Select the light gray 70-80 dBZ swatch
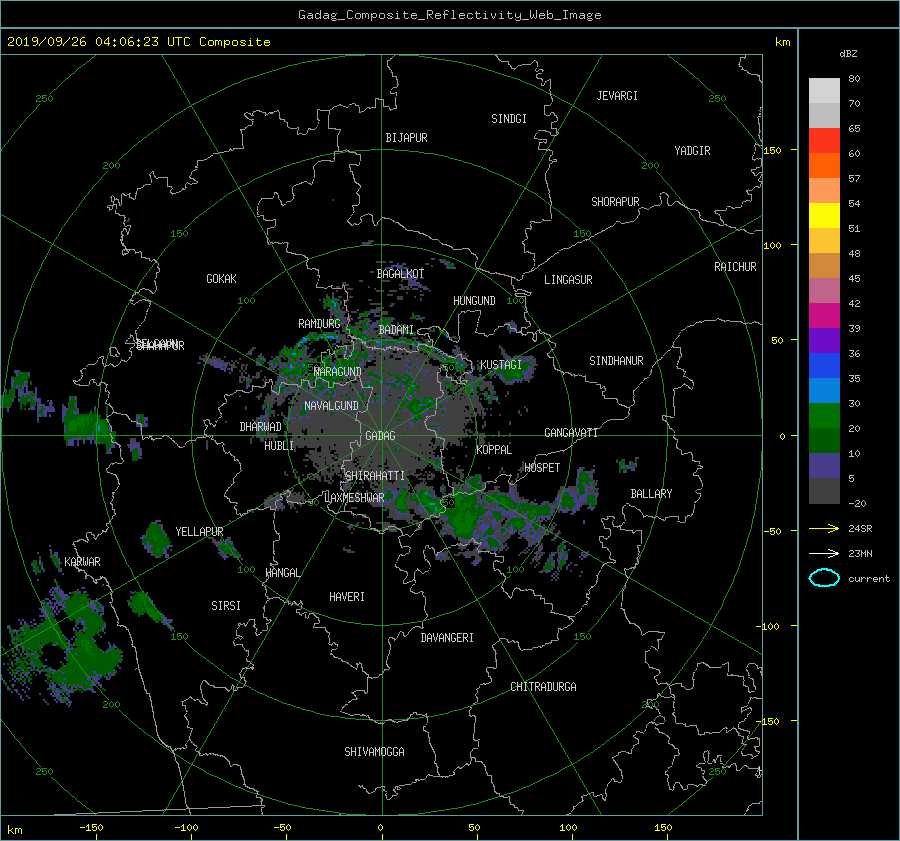 coord(824,90)
